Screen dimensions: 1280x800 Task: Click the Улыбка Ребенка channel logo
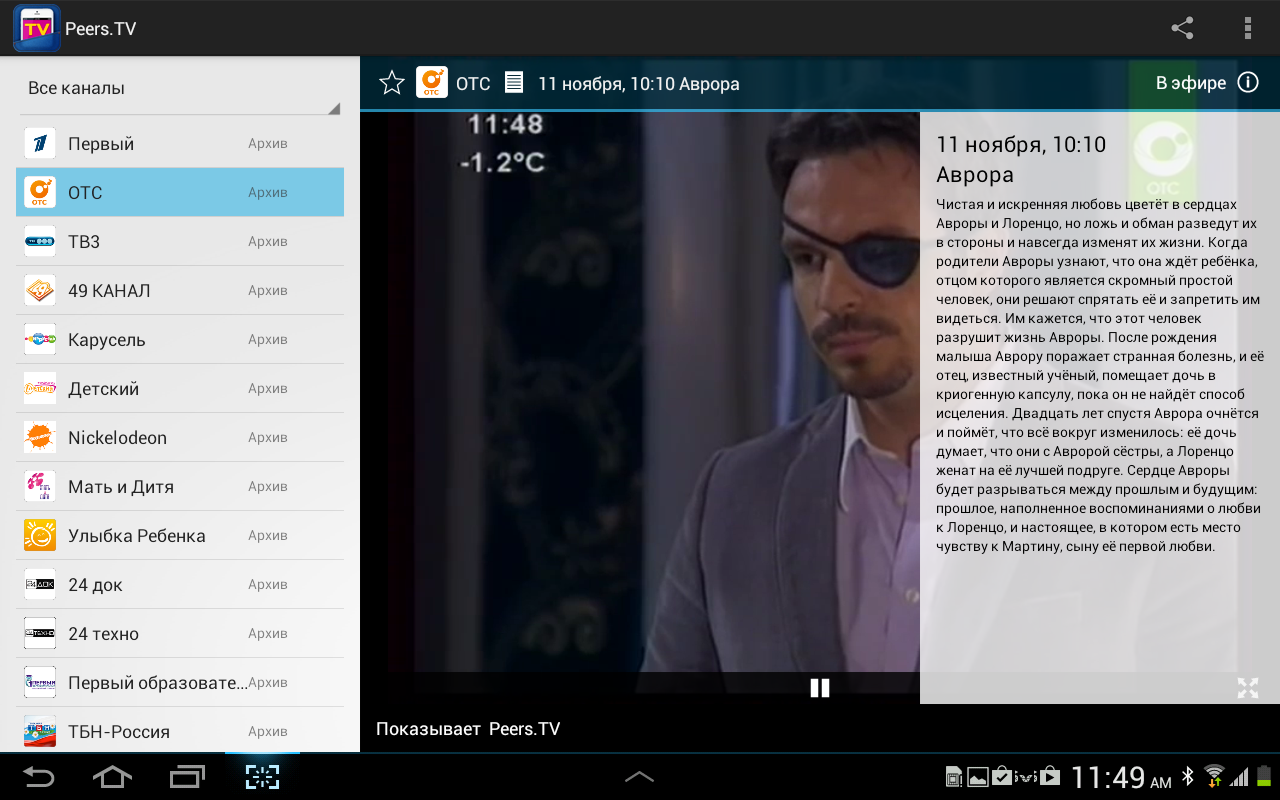[x=40, y=536]
